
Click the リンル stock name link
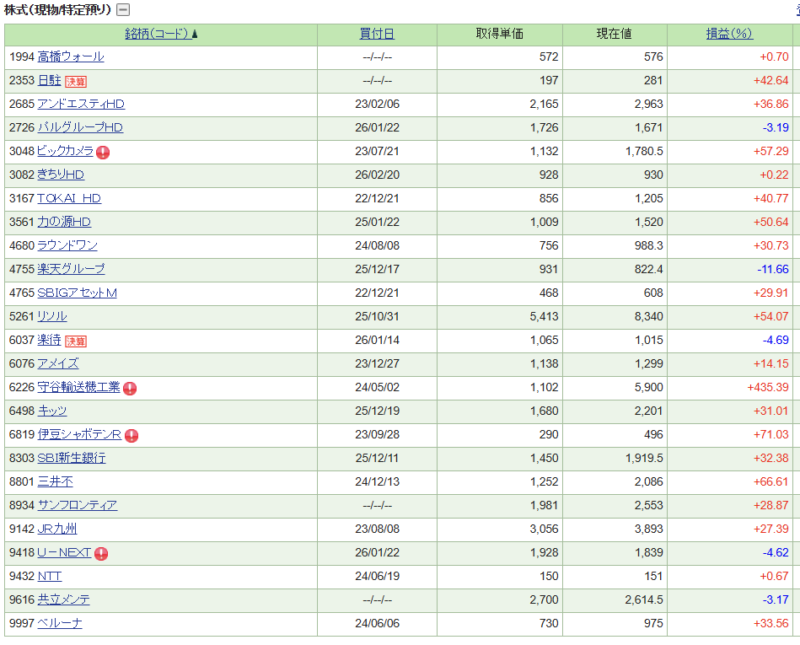pos(52,316)
